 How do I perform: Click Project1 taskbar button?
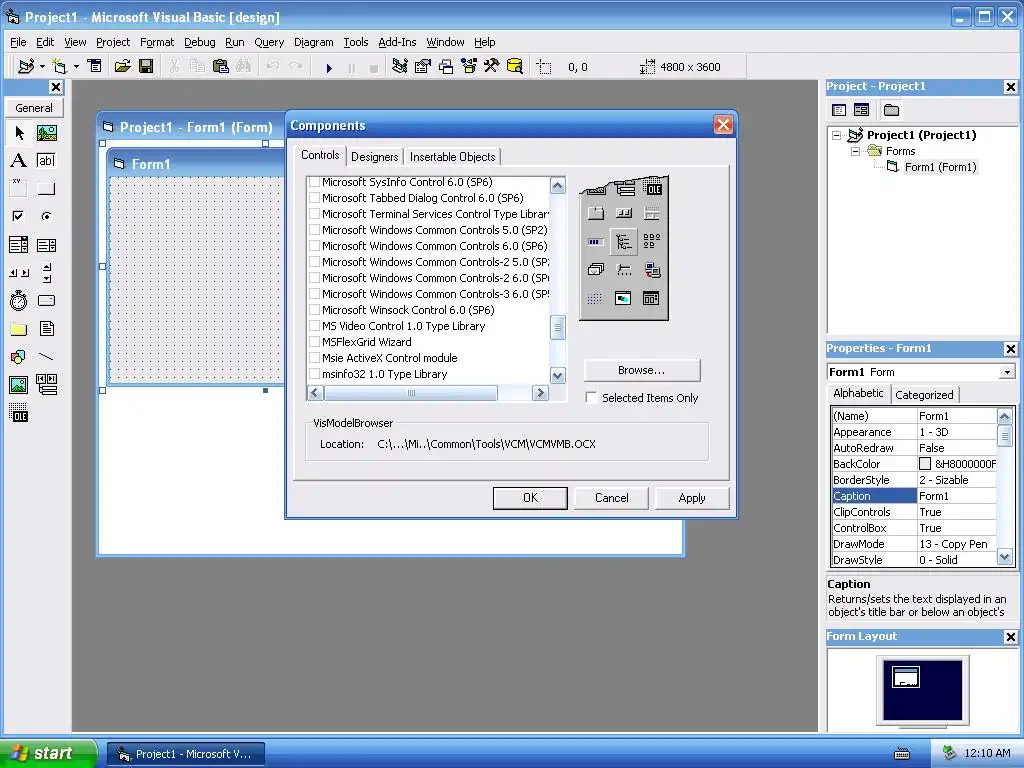point(185,754)
